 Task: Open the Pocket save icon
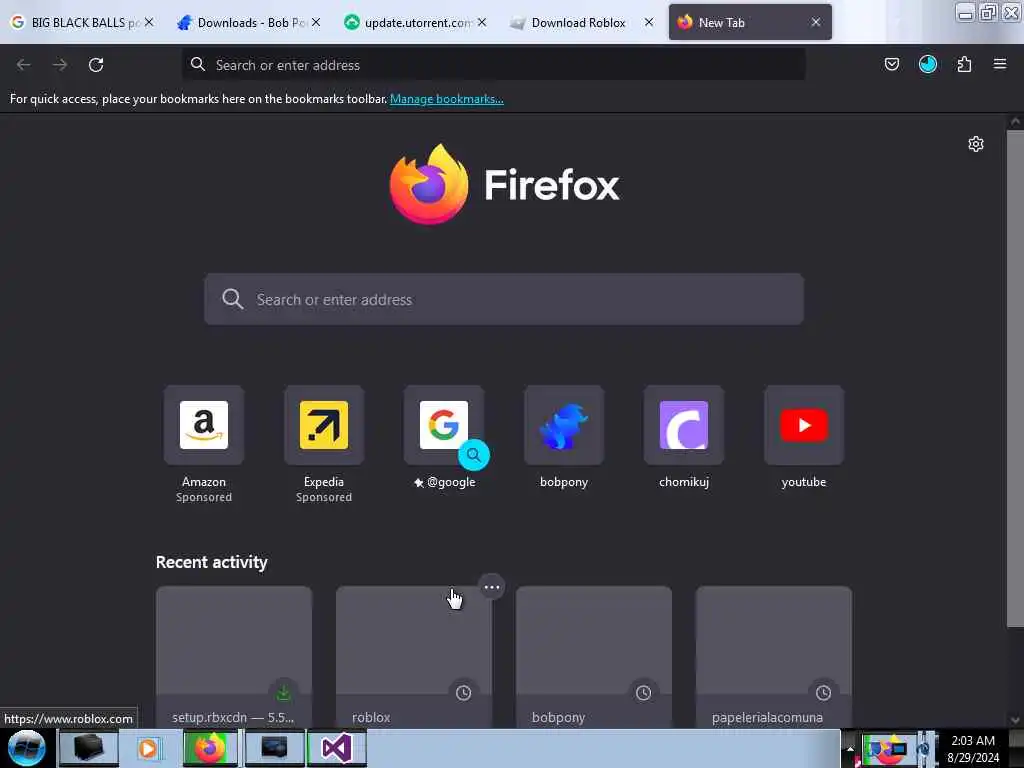pos(891,64)
